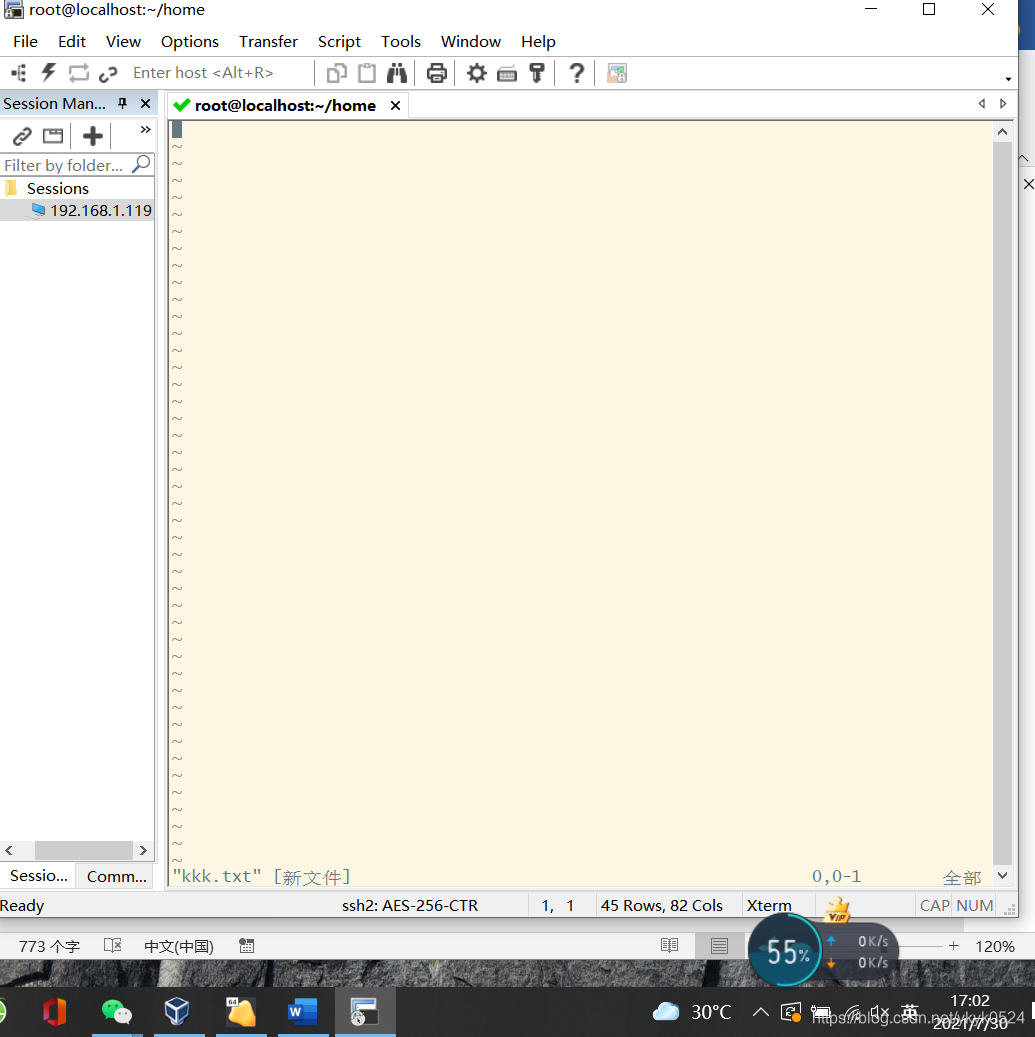Open WeChat from the taskbar

coord(116,1011)
